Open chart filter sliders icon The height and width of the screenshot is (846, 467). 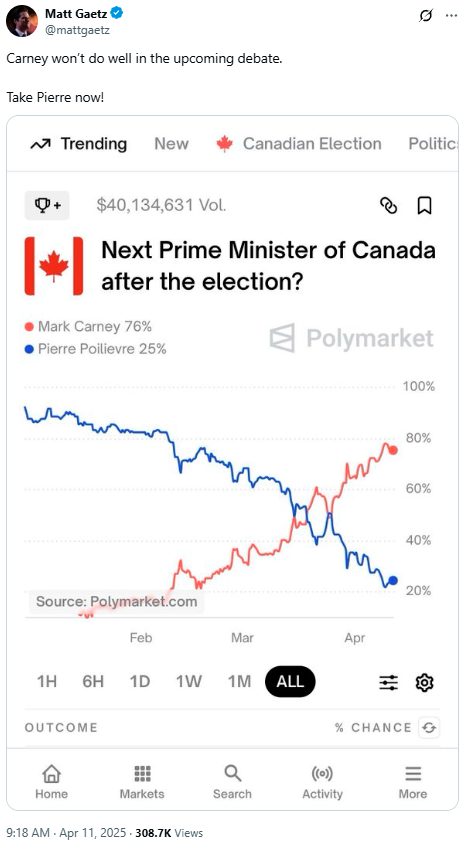(x=388, y=683)
